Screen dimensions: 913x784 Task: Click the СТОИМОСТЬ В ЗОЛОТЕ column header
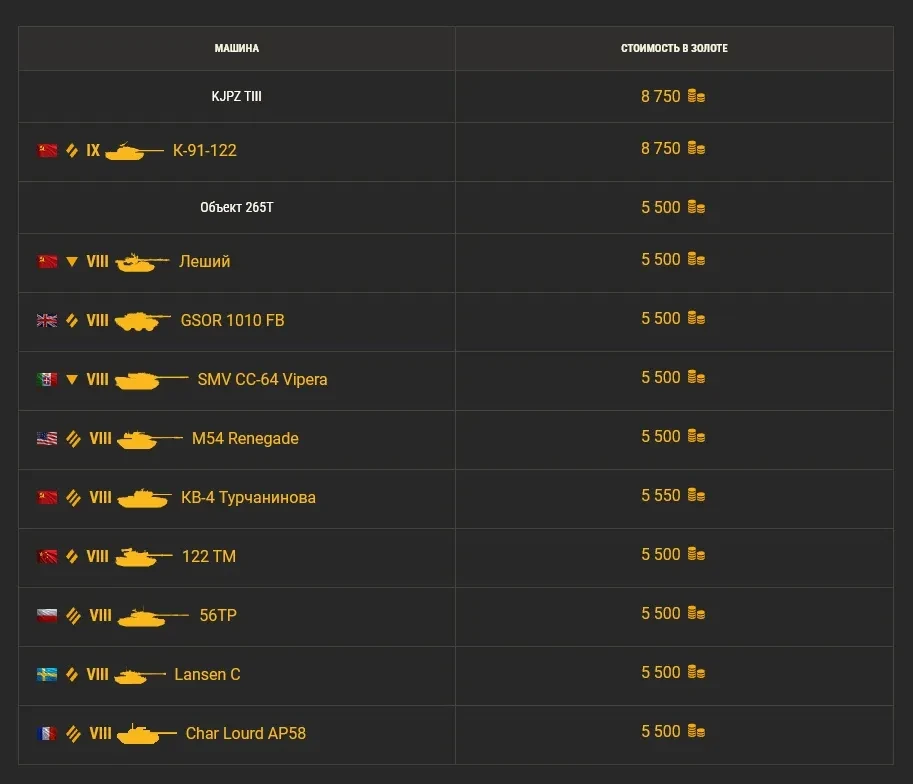point(674,49)
